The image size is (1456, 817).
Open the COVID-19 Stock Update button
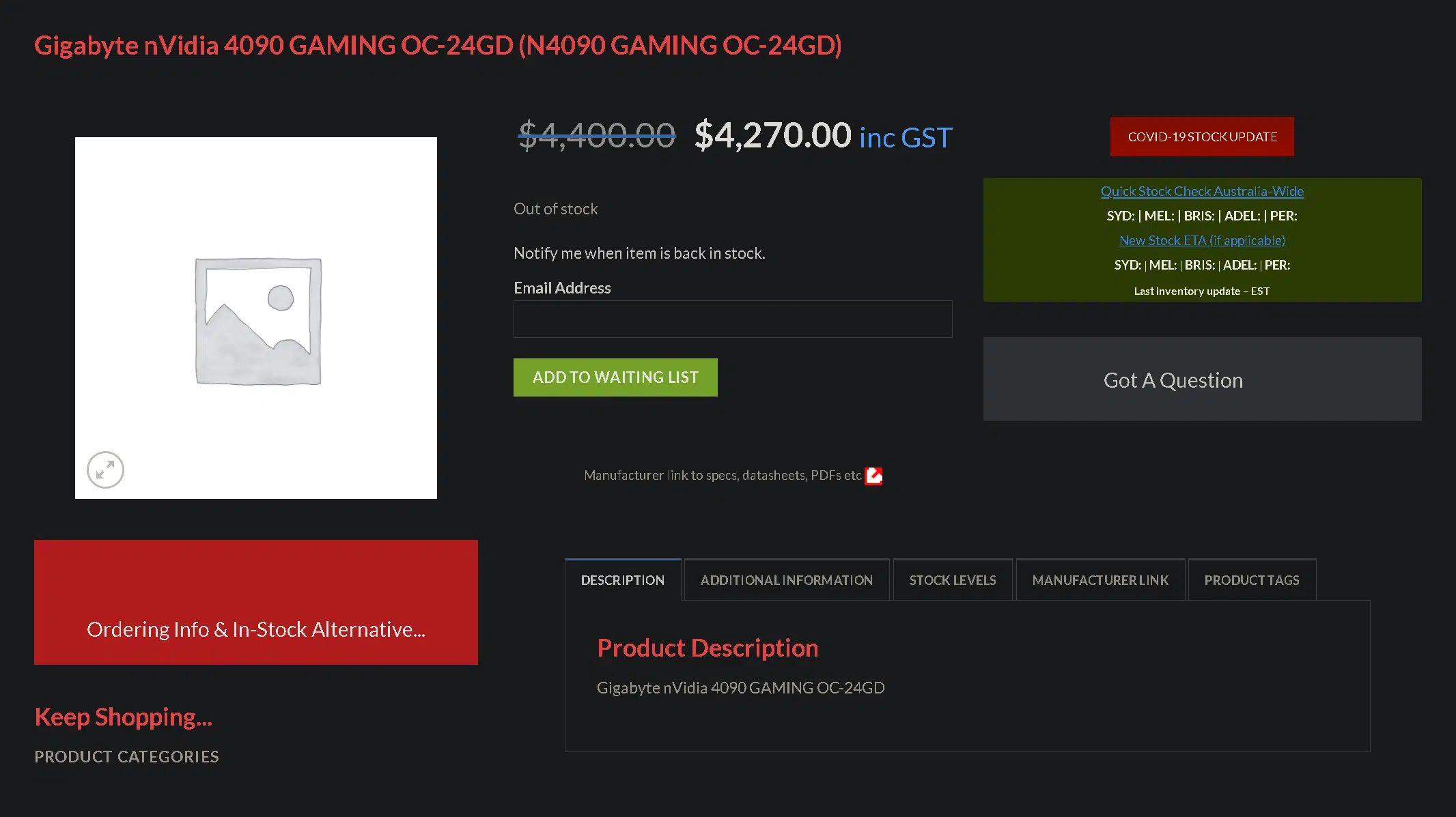(1202, 137)
